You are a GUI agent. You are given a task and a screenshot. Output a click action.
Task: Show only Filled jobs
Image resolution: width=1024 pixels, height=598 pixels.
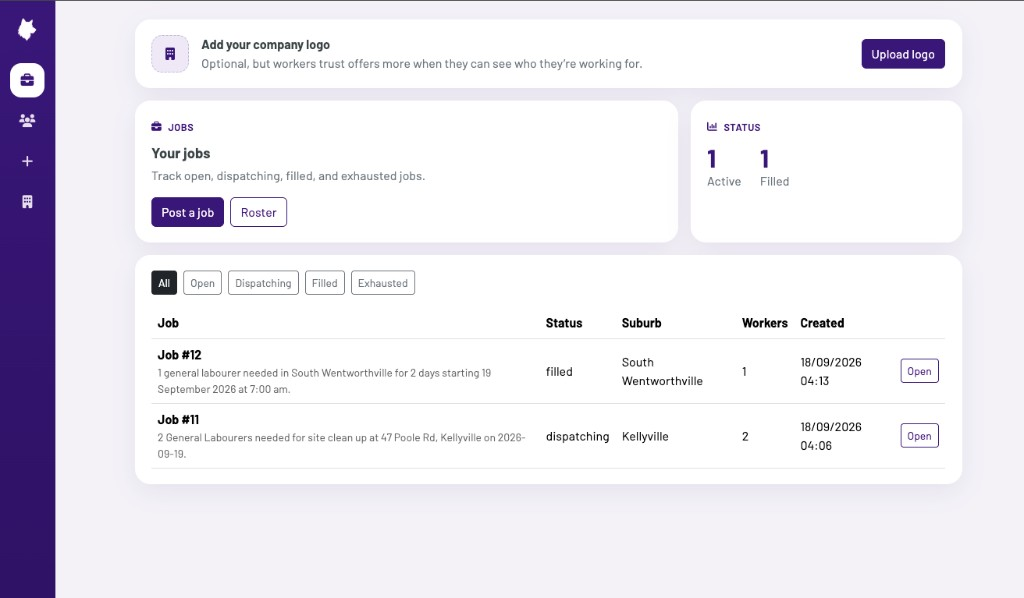[325, 283]
